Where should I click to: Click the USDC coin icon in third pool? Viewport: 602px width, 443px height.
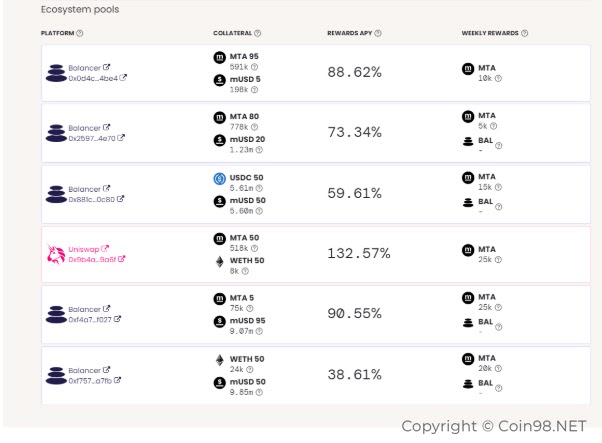(x=220, y=179)
